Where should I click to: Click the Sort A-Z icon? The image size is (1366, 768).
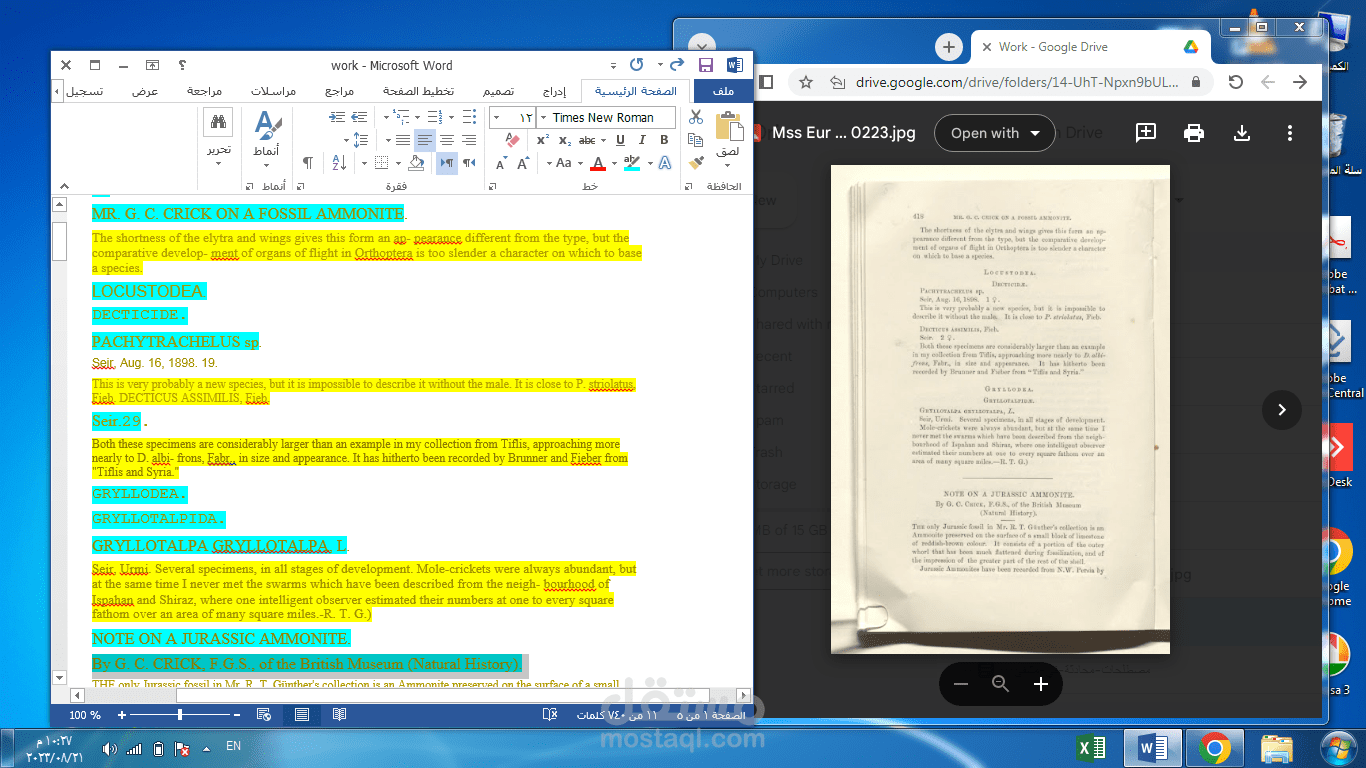pos(338,163)
